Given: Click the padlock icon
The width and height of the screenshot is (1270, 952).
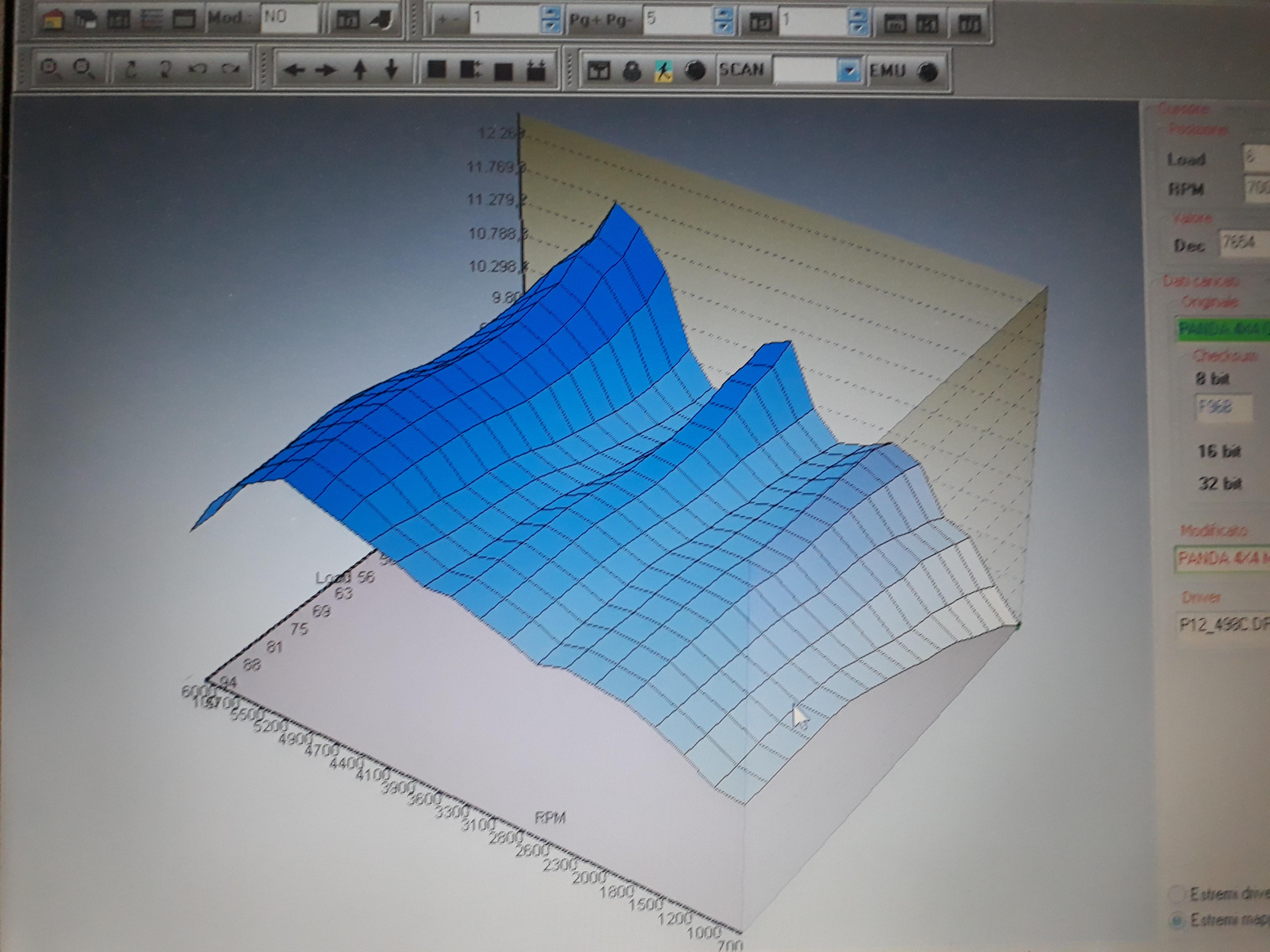Looking at the screenshot, I should pos(632,71).
